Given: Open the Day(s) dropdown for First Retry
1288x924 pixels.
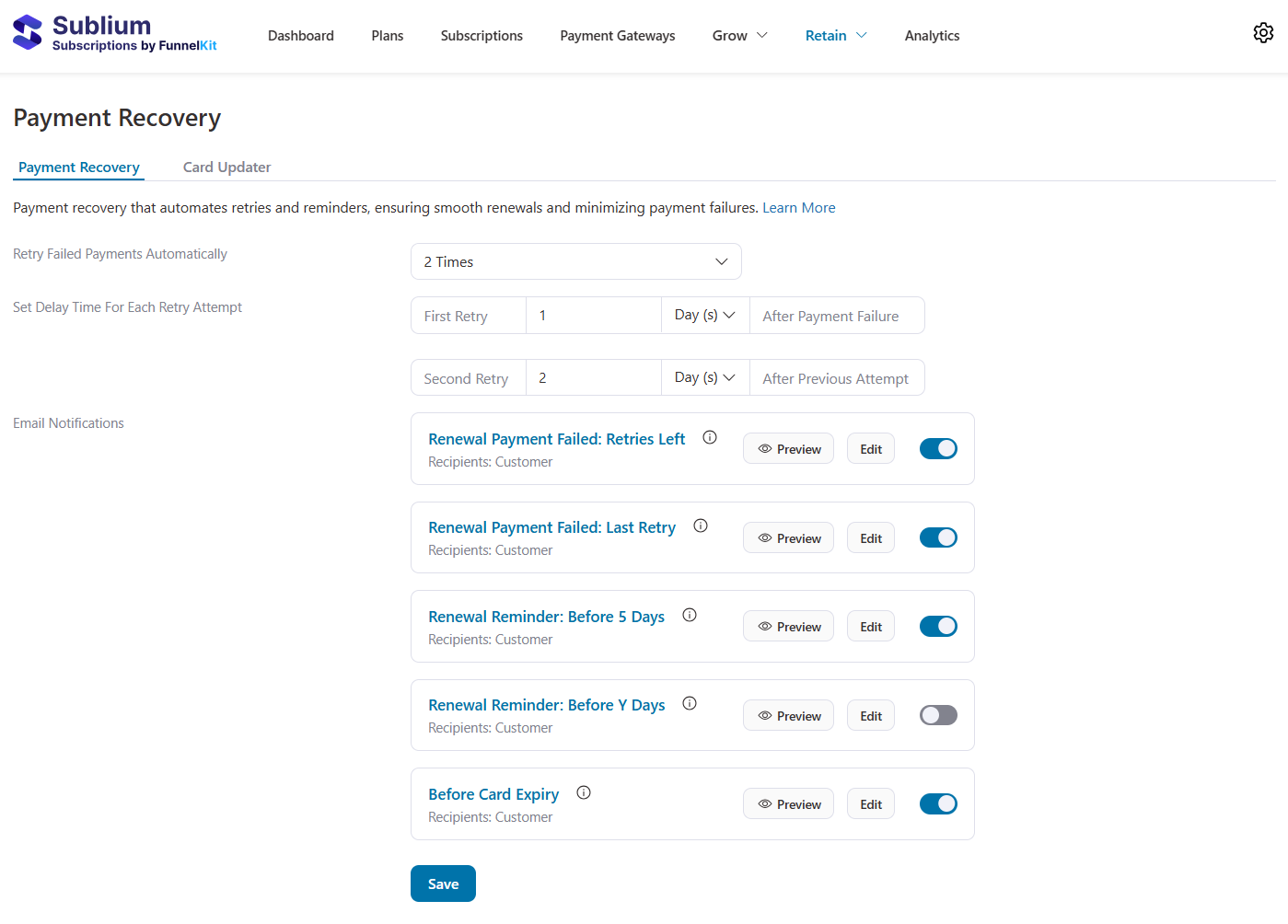Looking at the screenshot, I should click(x=704, y=315).
